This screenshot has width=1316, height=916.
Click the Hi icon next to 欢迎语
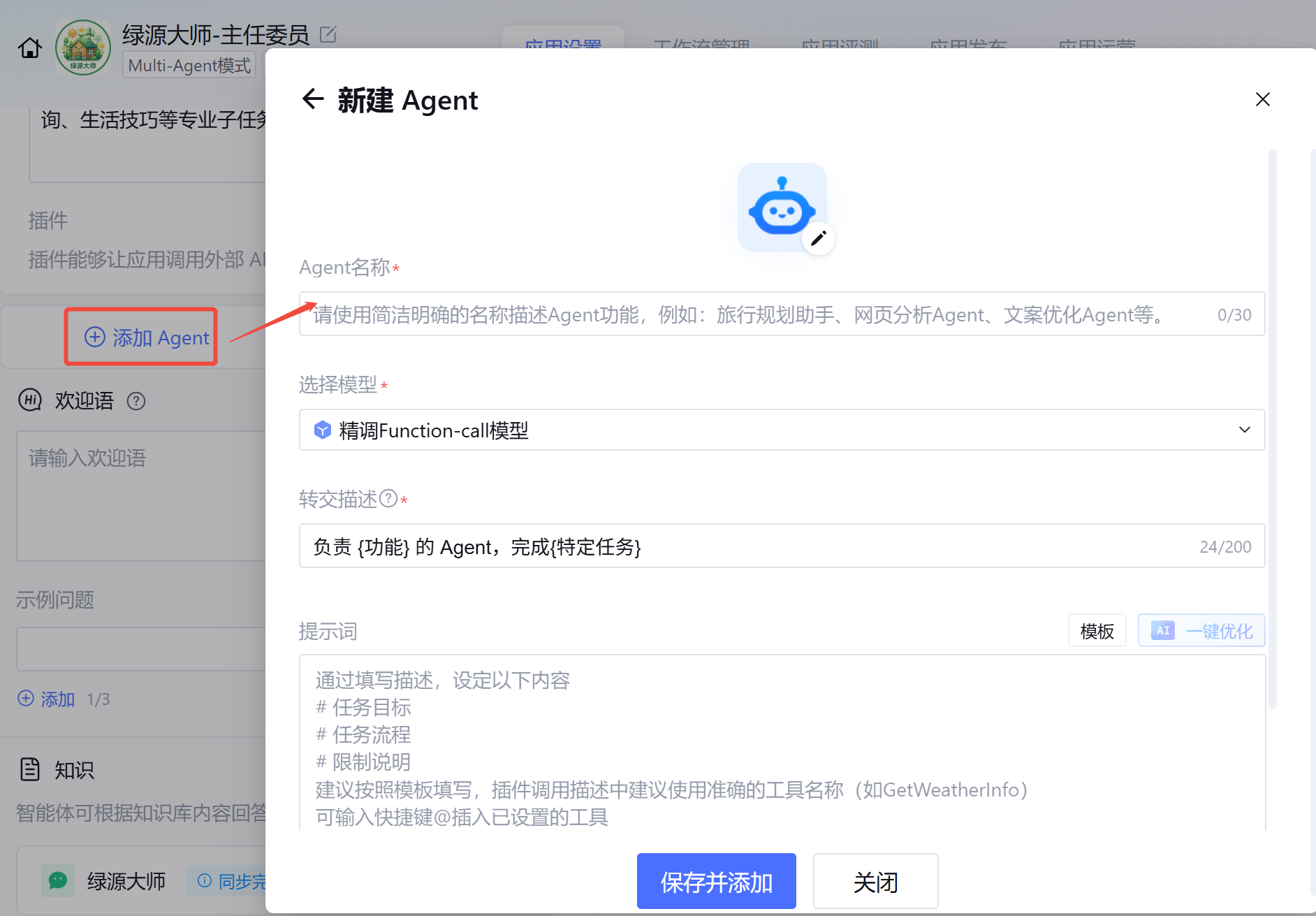[29, 400]
